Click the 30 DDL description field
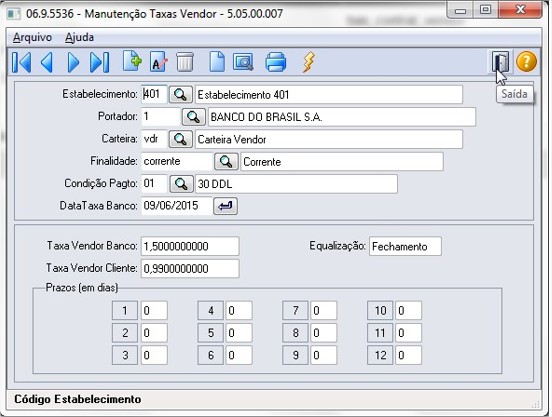 tap(296, 184)
